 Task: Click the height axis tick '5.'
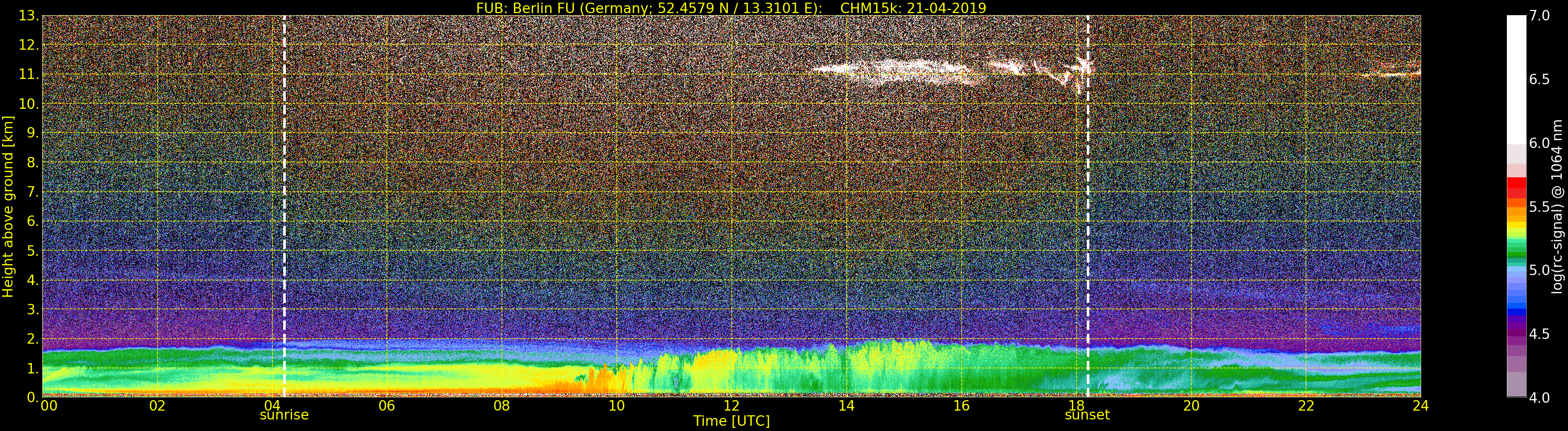[33, 251]
